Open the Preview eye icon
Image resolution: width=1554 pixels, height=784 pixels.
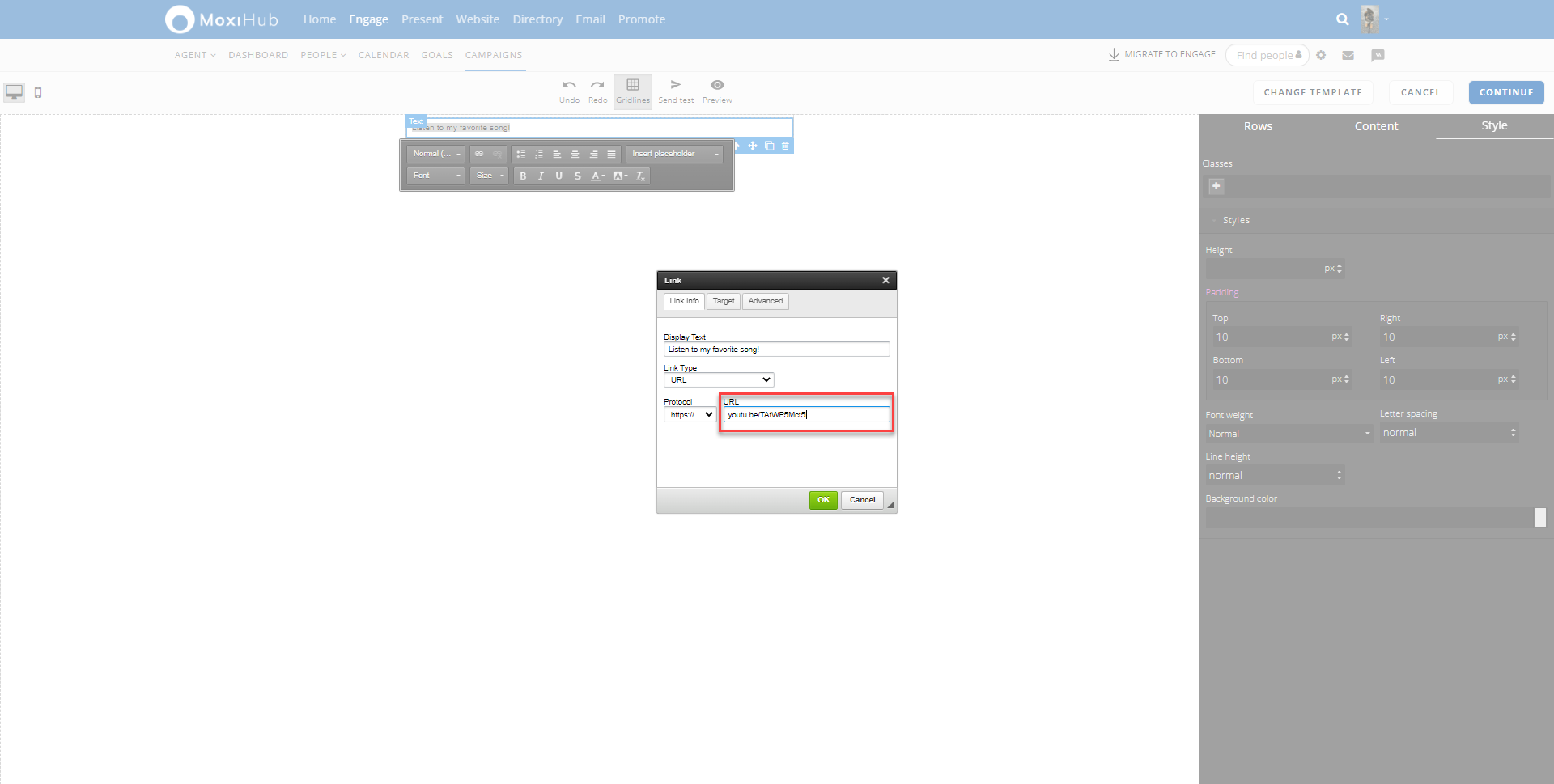(717, 85)
